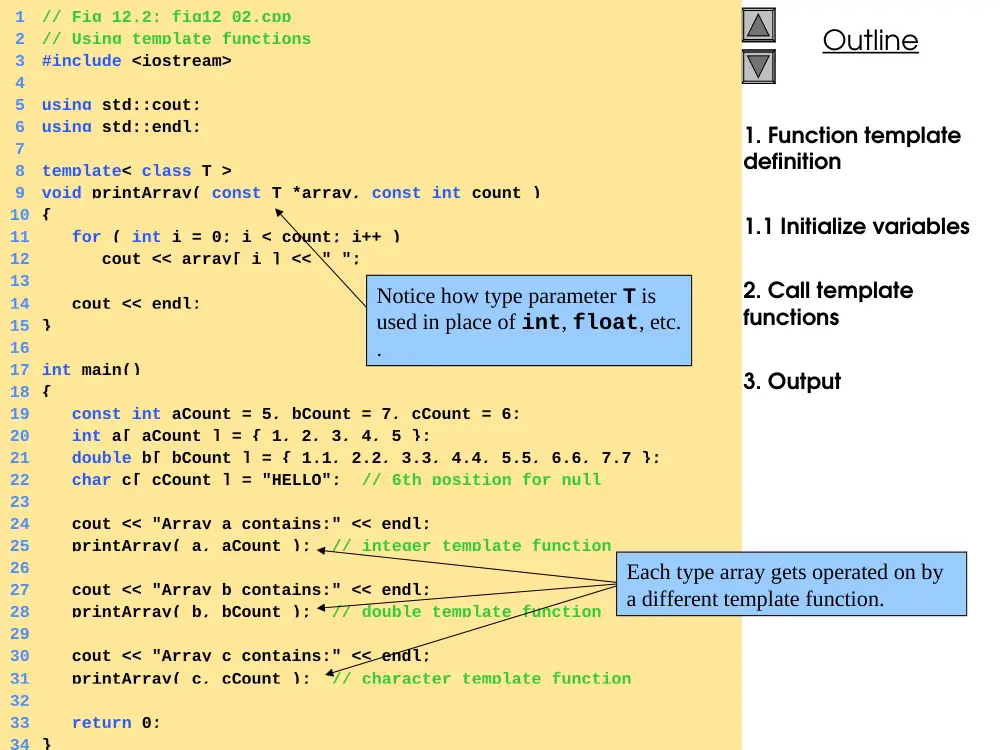The height and width of the screenshot is (750, 1000).
Task: Click the "// double template function" comment
Action: [x=466, y=612]
